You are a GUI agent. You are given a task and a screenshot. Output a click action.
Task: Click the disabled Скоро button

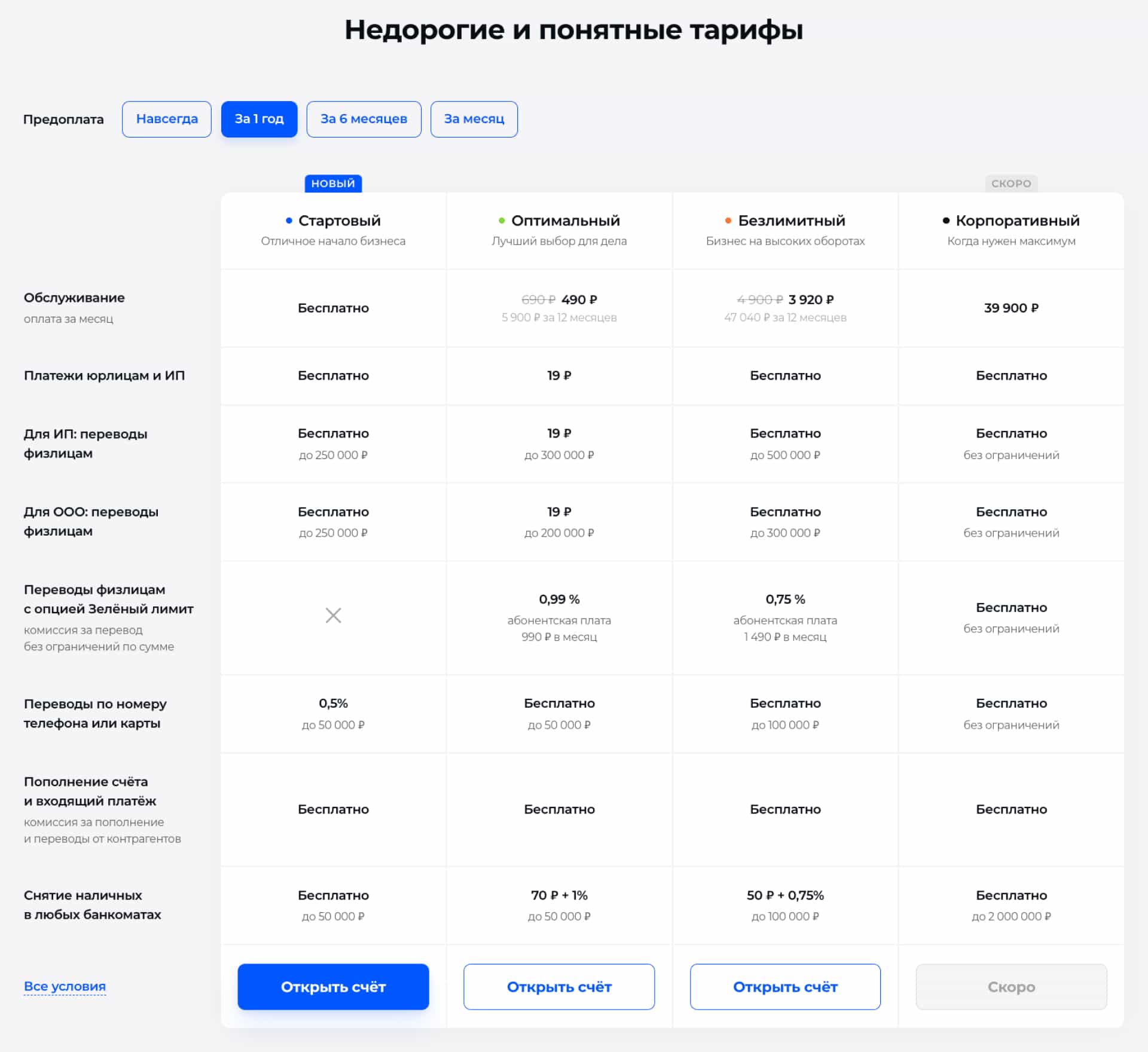pos(1011,987)
